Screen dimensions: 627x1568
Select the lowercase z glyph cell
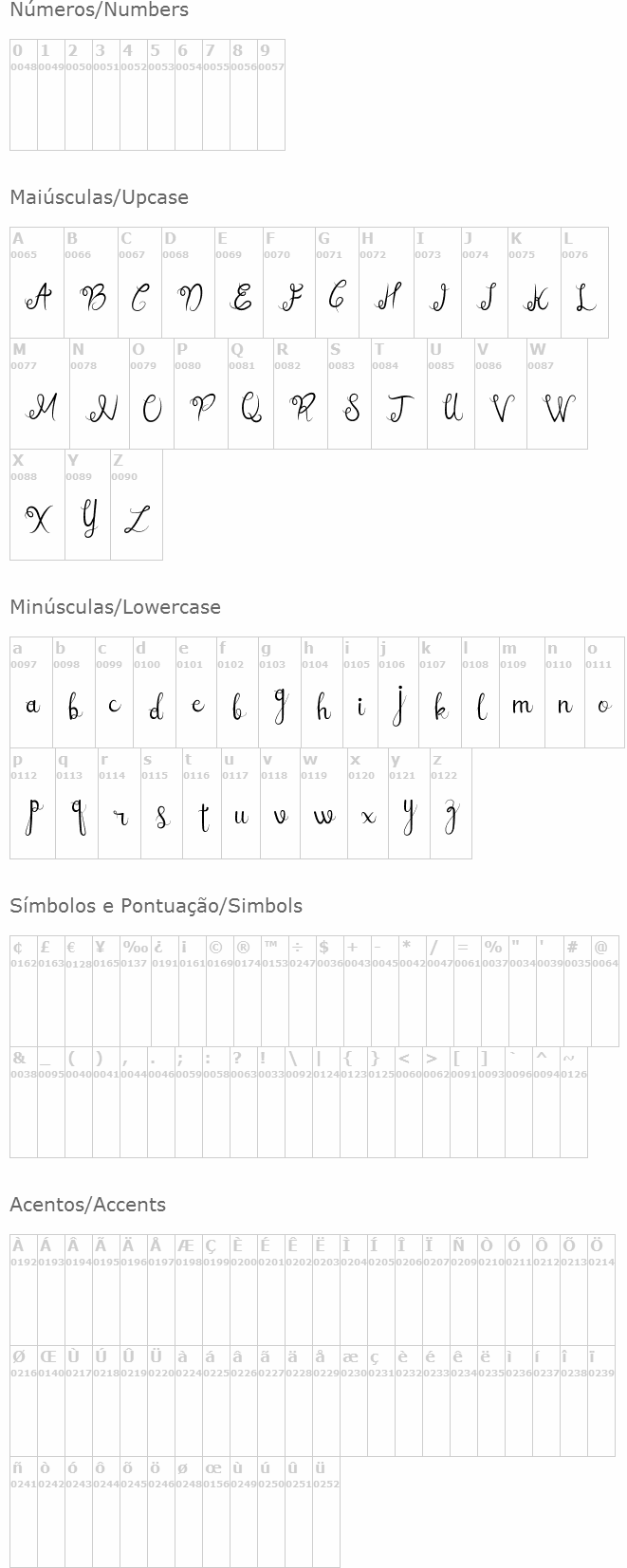[x=451, y=818]
